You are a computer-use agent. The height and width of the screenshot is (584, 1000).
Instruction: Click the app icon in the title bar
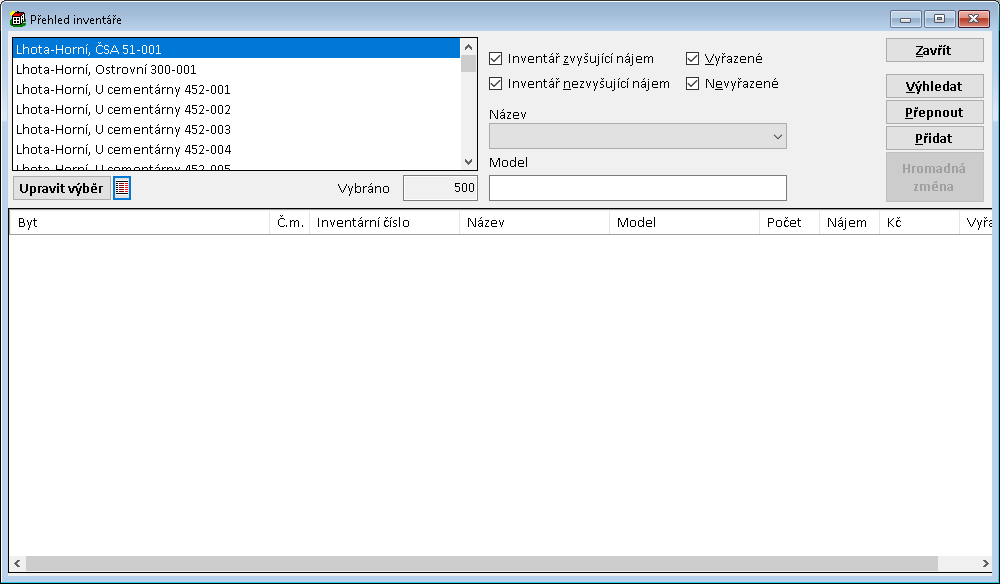click(x=18, y=19)
